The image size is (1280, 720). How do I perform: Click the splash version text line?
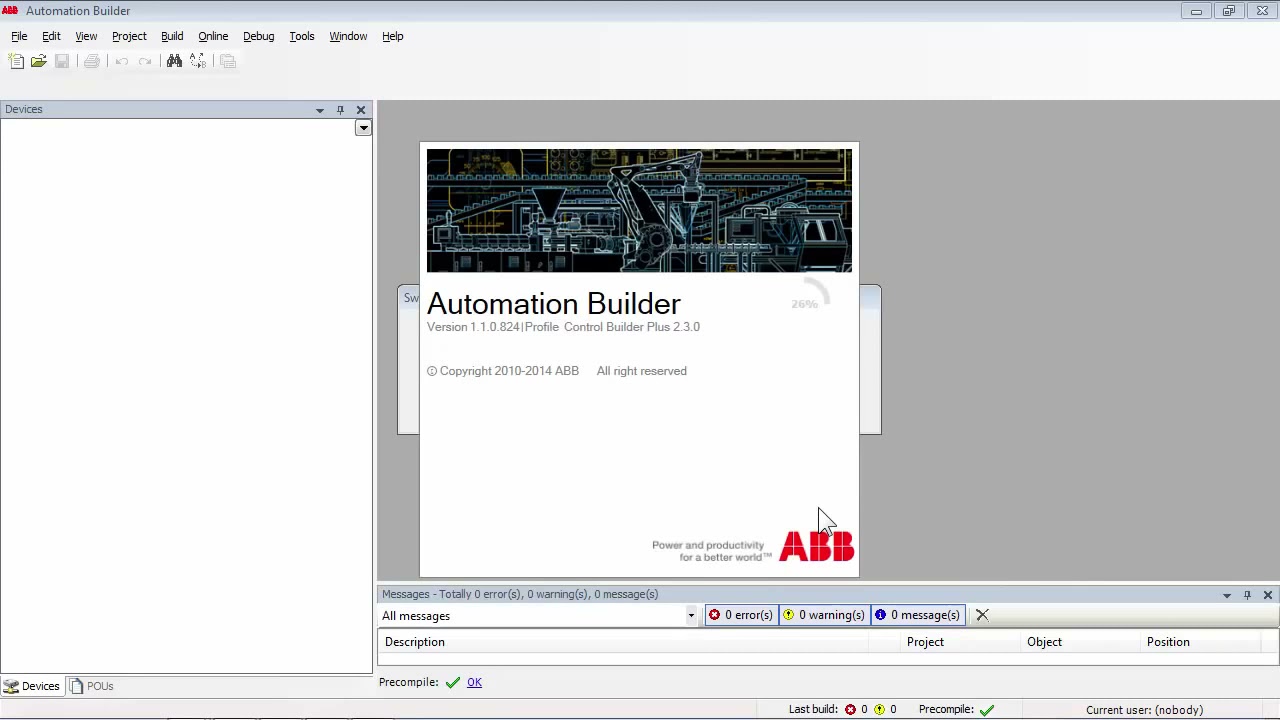[563, 327]
